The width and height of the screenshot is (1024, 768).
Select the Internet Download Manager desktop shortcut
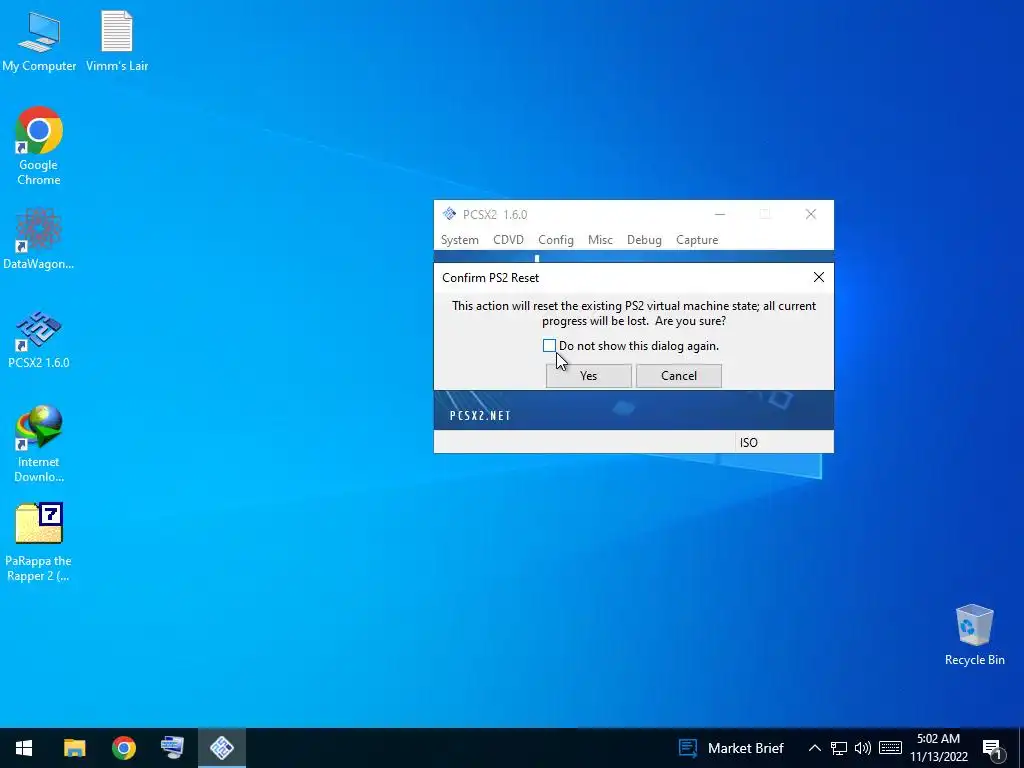(39, 443)
